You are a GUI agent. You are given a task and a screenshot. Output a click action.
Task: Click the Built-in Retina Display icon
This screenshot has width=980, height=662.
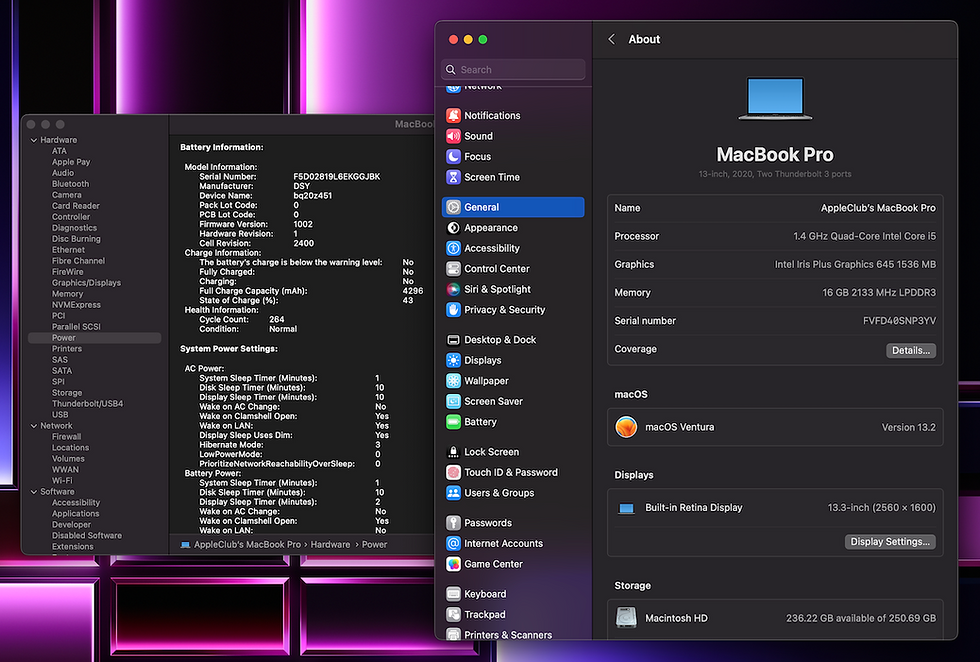click(x=626, y=508)
